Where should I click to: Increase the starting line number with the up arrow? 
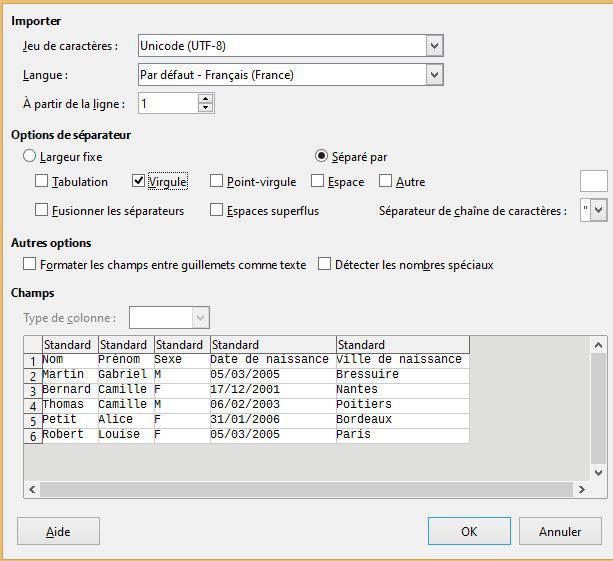[205, 99]
